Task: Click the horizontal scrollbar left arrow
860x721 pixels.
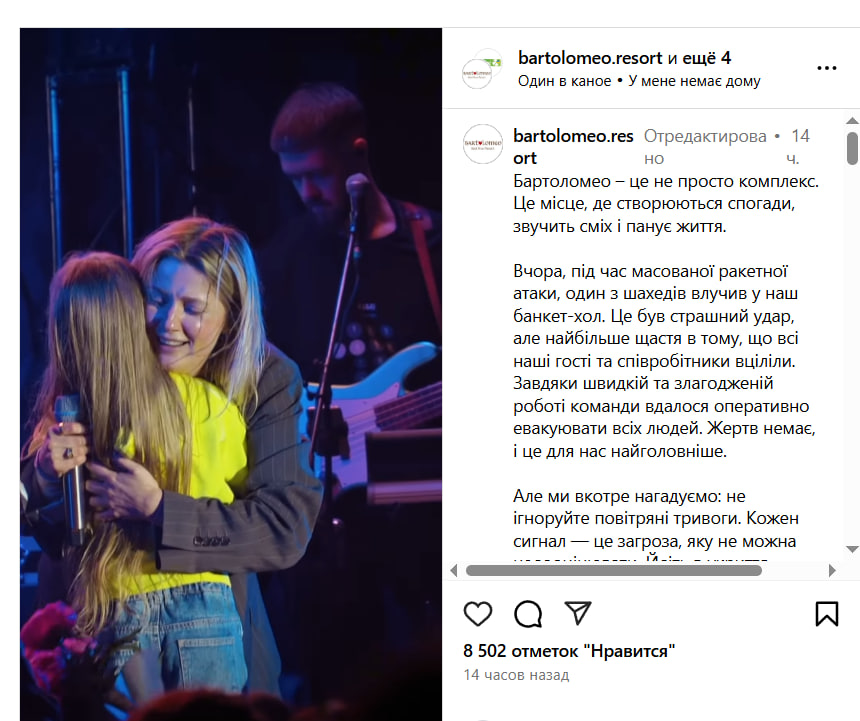Action: click(x=454, y=570)
